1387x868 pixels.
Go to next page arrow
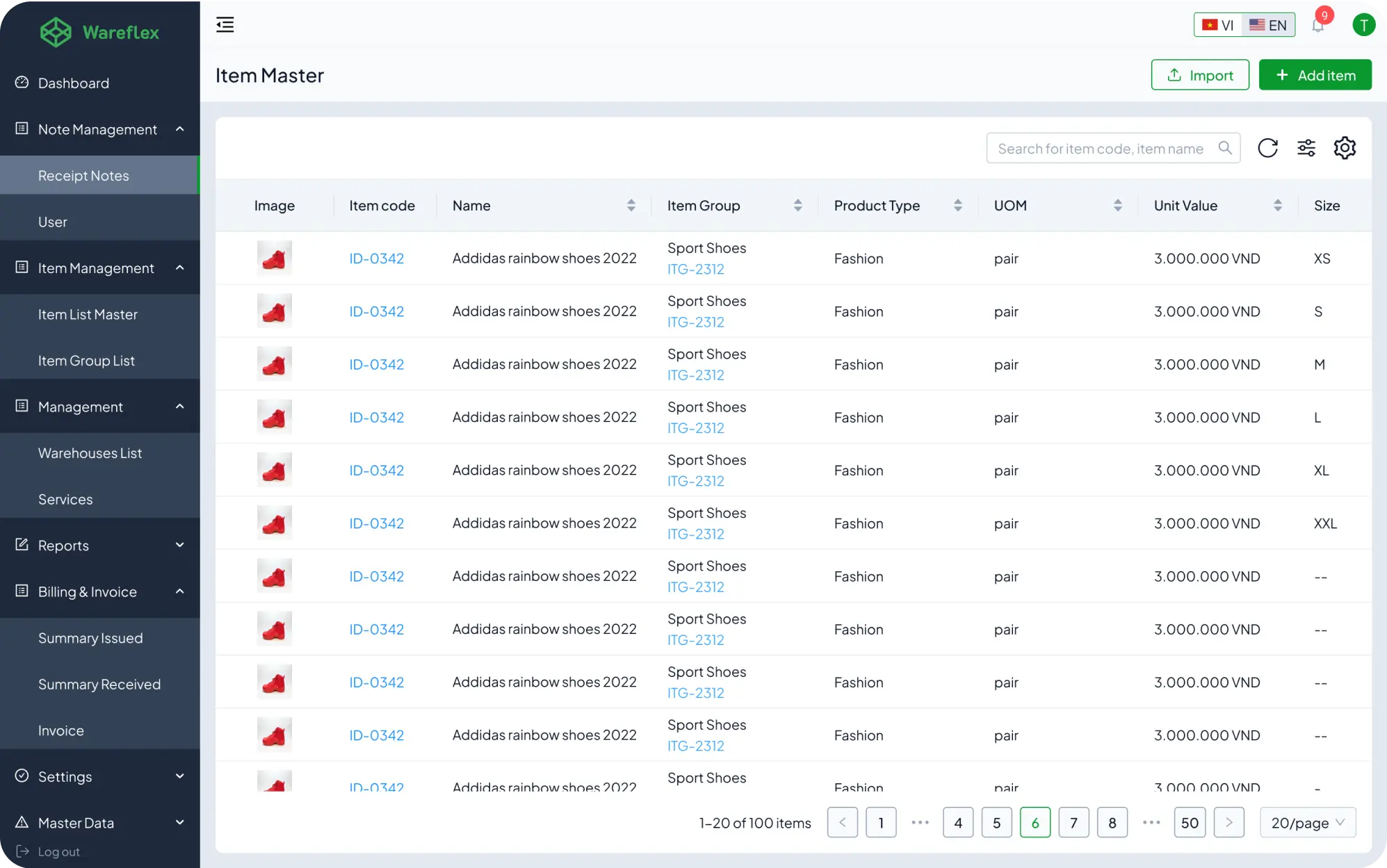(1229, 823)
